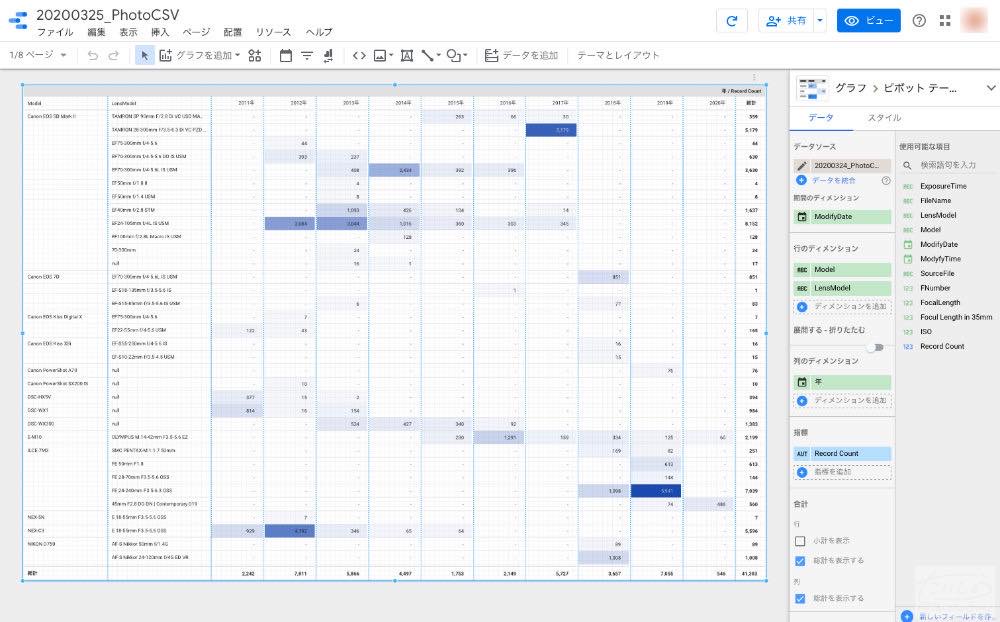
Task: Click the ABC type icon on LensModel row dimension
Action: coord(802,288)
